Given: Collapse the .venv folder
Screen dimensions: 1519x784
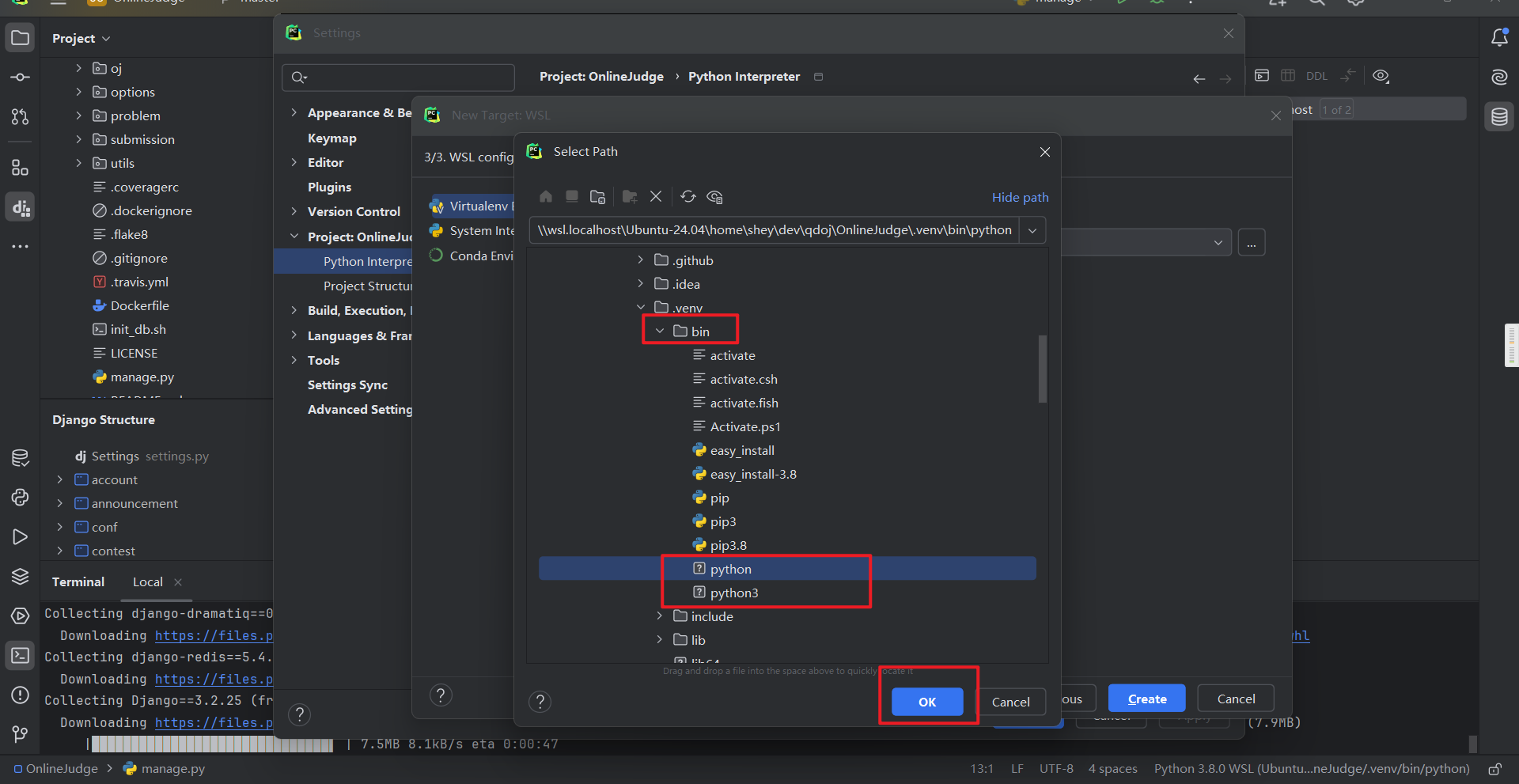Looking at the screenshot, I should point(641,308).
